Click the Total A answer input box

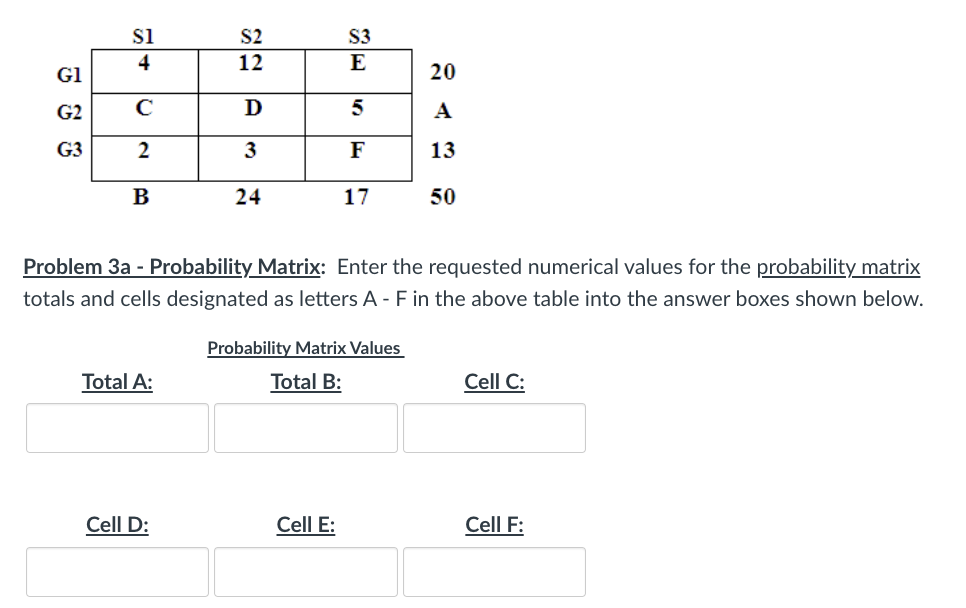117,427
